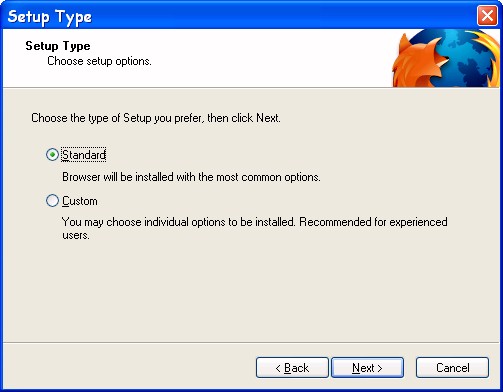Screen dimensions: 503x392
Task: Go back with the Back button
Action: [x=292, y=368]
